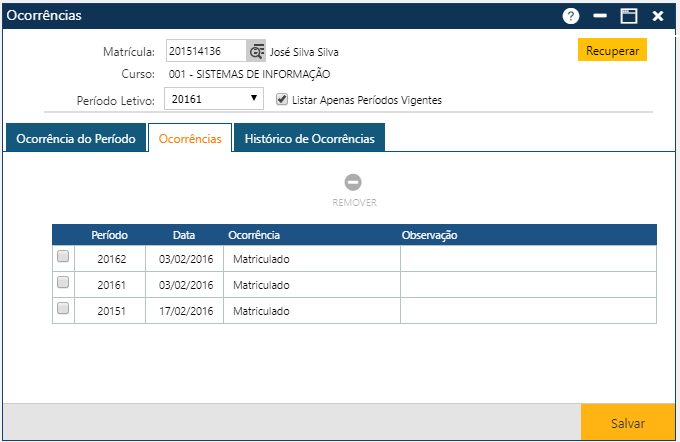Click the Salvar button
680x442 pixels.
628,423
